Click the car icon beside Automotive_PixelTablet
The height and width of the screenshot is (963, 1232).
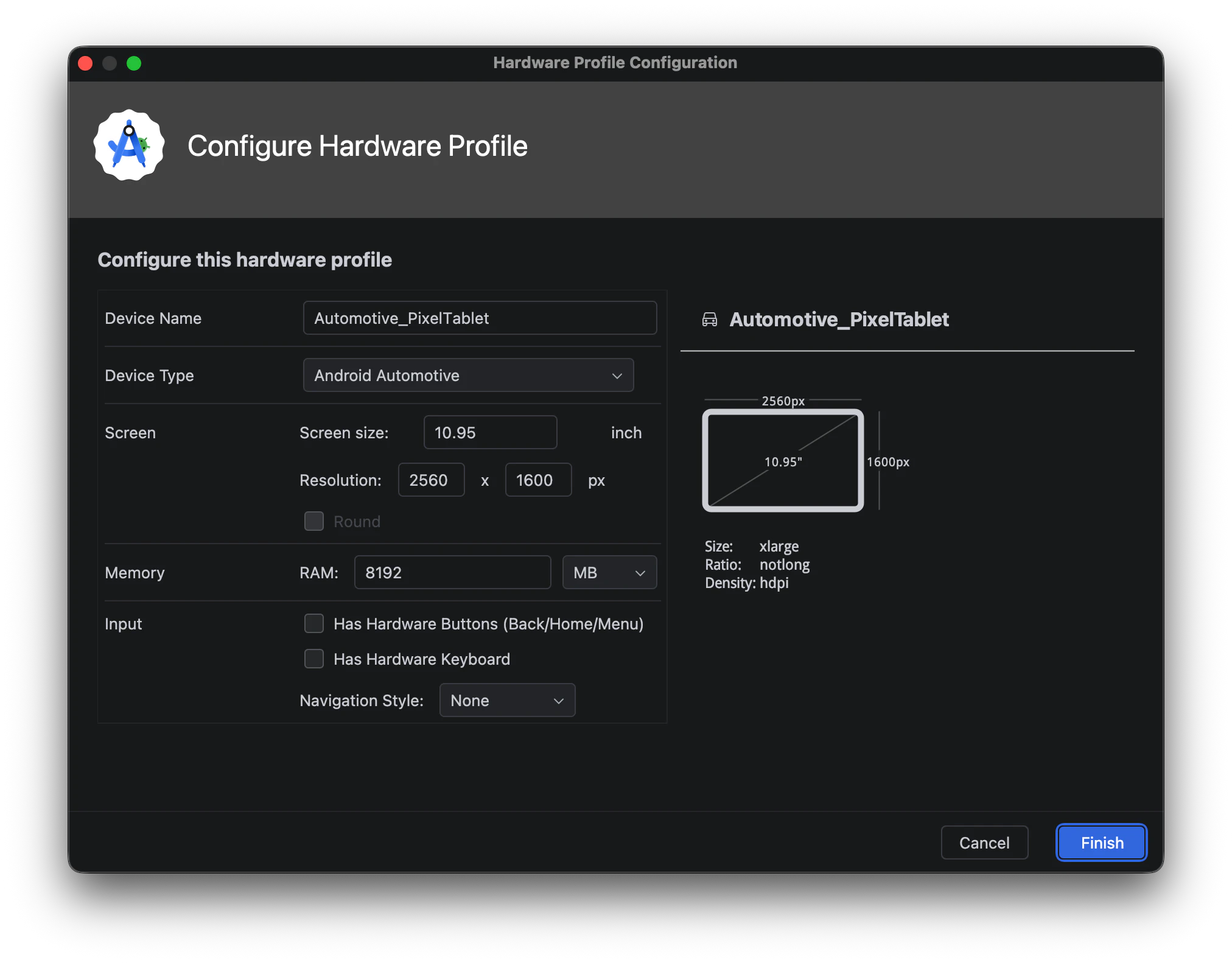[x=710, y=320]
